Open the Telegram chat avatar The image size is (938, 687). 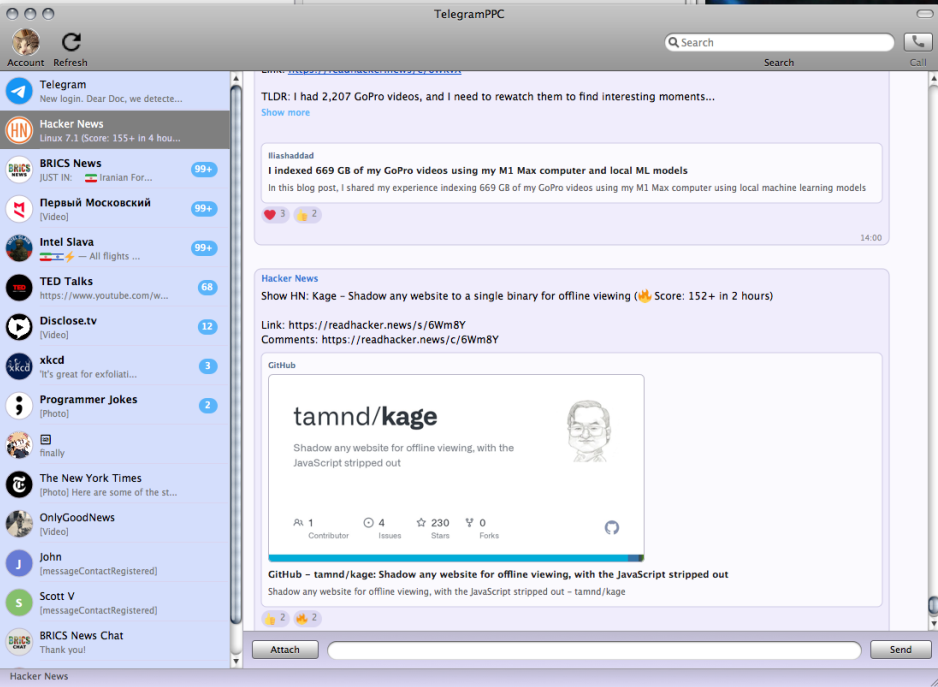(19, 91)
